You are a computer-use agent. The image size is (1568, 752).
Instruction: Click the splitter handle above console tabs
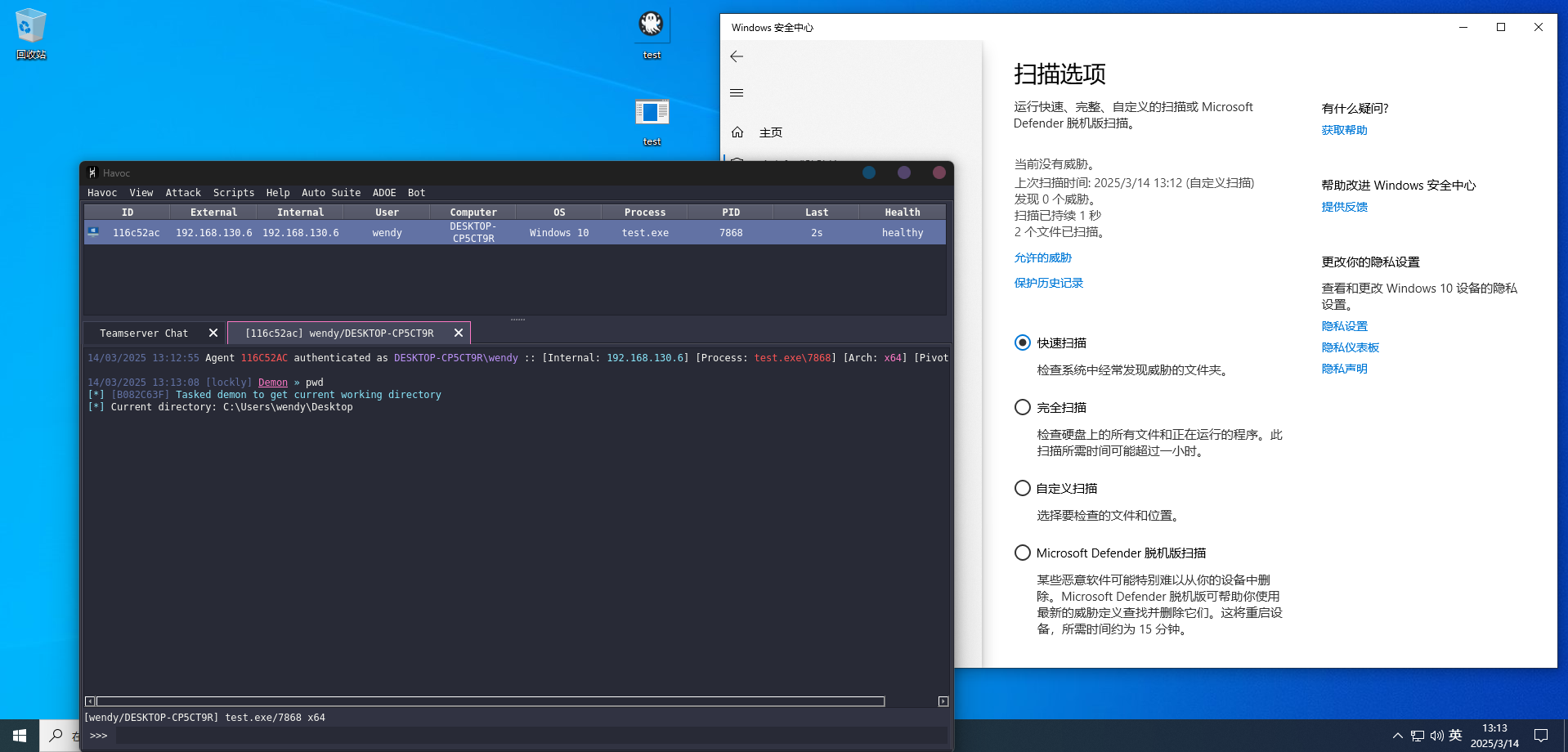click(x=517, y=319)
